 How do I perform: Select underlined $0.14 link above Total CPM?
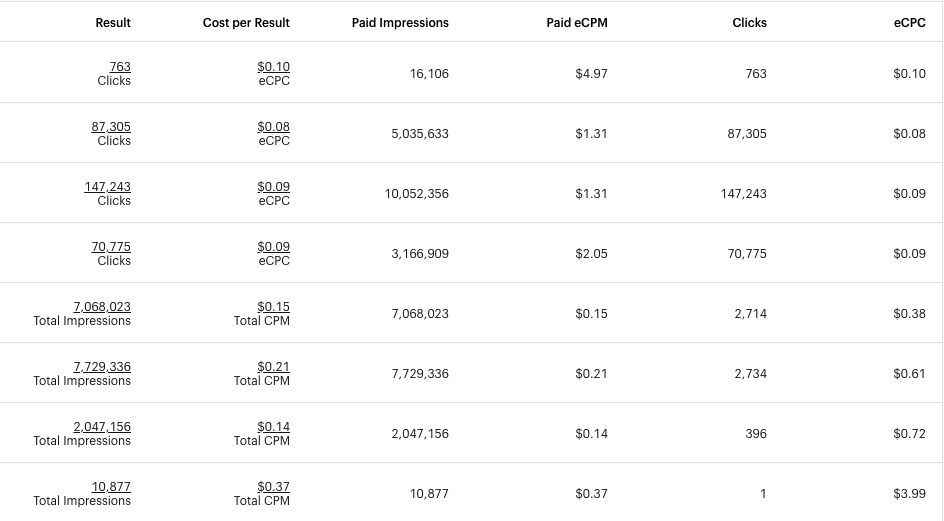[273, 427]
